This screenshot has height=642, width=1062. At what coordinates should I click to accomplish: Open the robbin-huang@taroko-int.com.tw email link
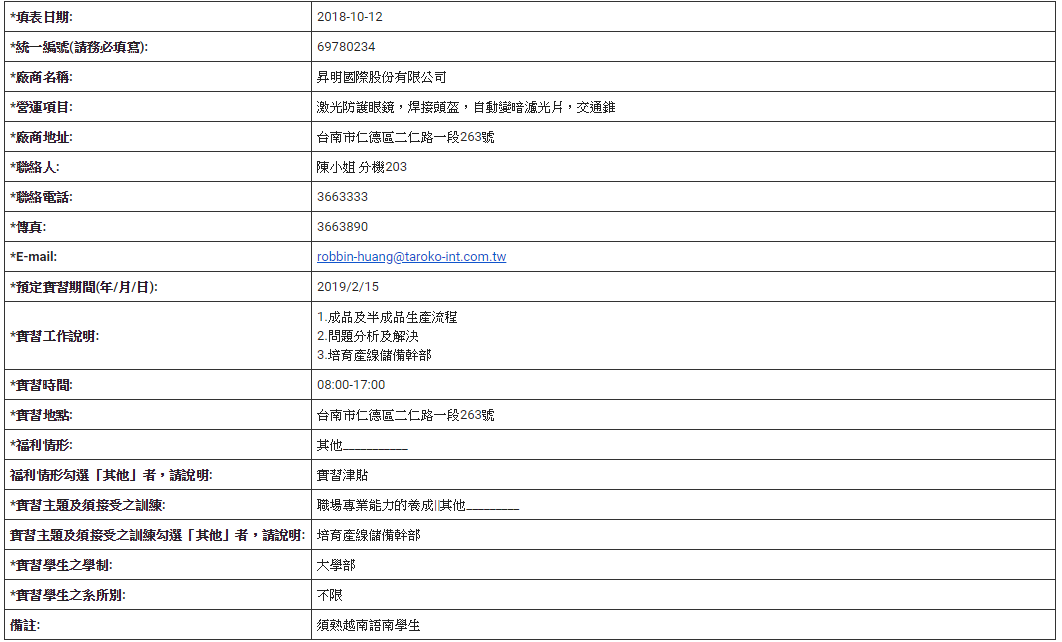411,257
